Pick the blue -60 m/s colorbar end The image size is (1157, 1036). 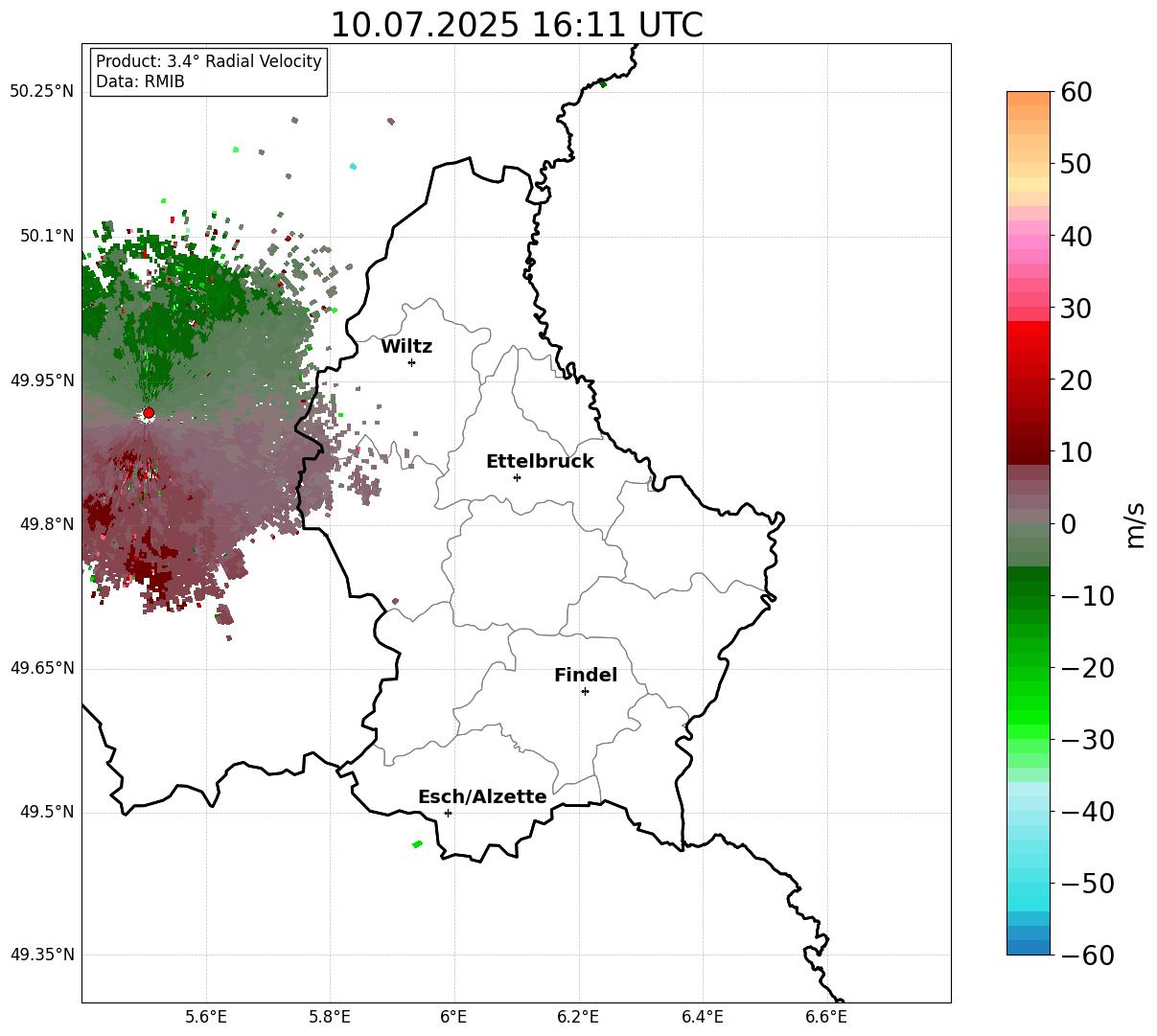(x=1029, y=947)
